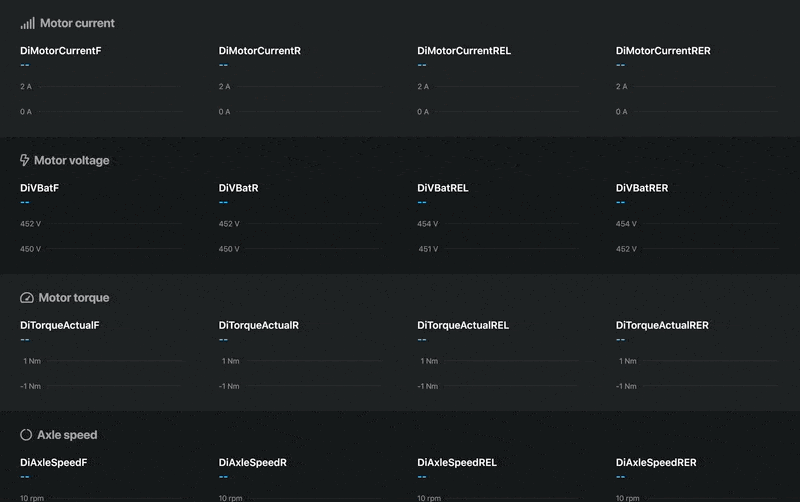Open the DiMotorCurrentREL signal
The width and height of the screenshot is (800, 502).
[463, 50]
